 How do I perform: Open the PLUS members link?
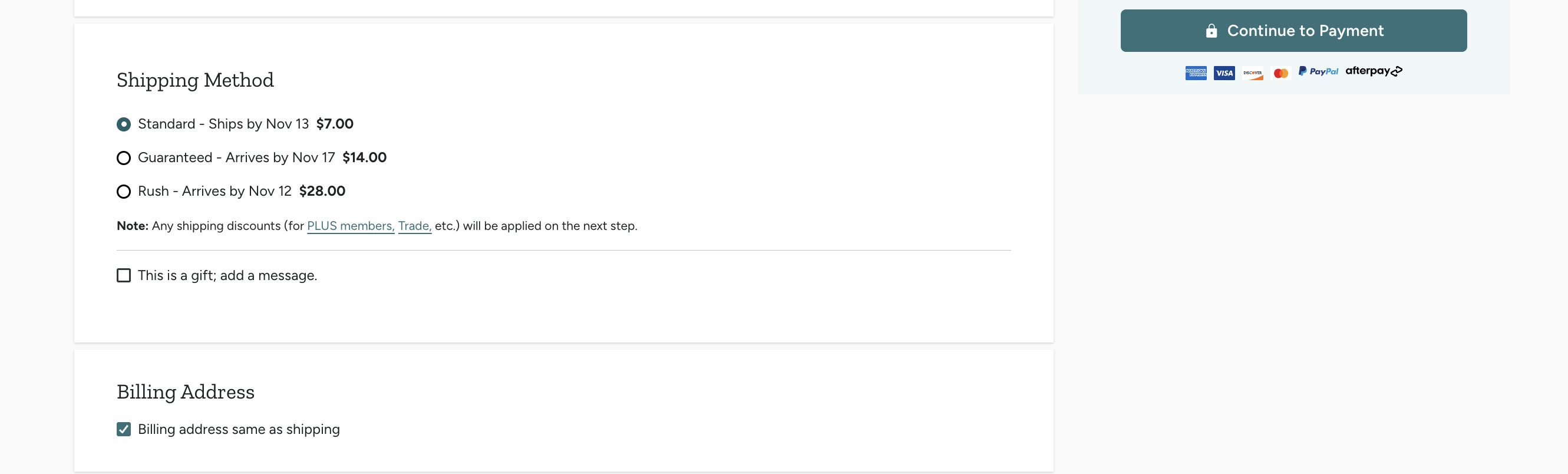[350, 226]
